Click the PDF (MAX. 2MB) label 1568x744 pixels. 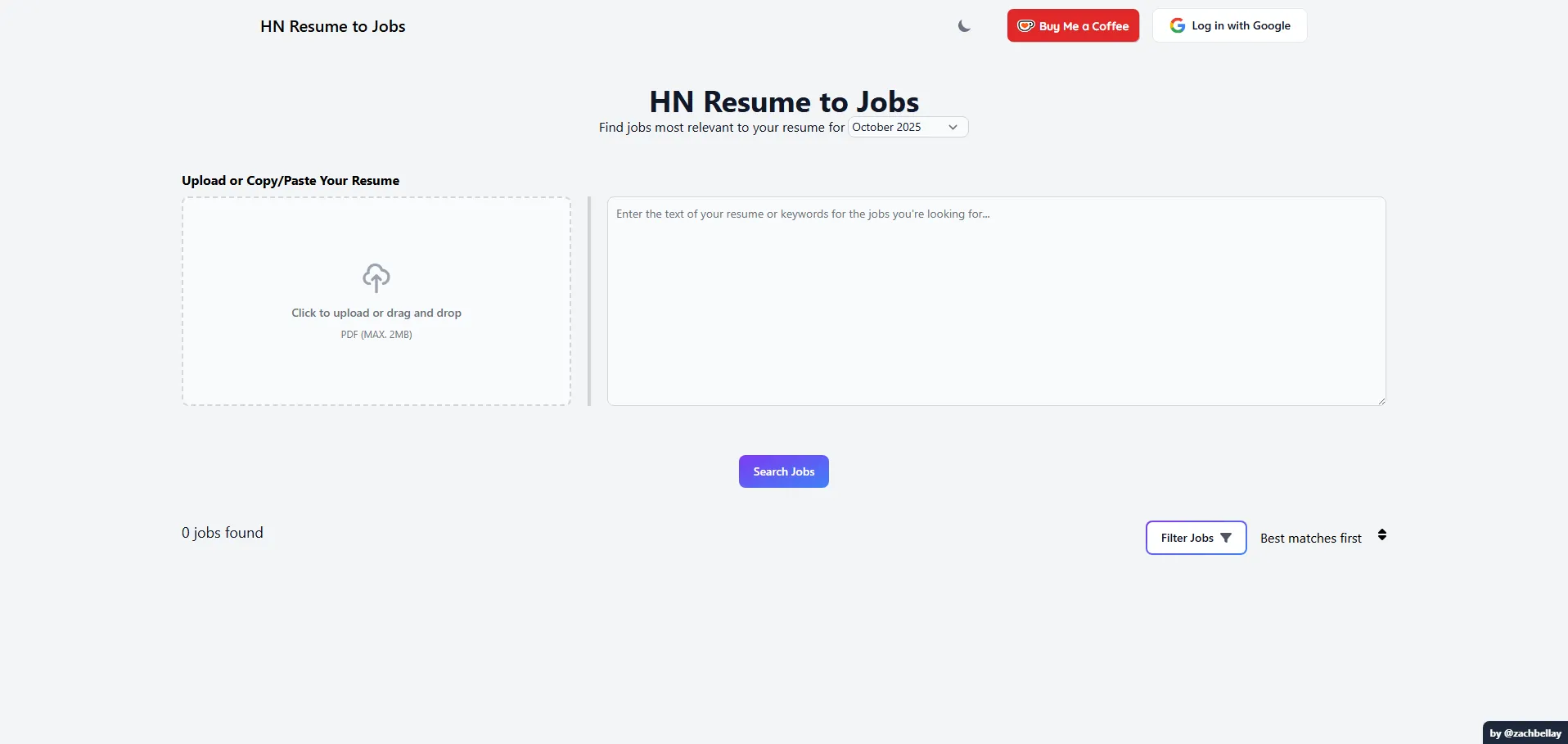376,335
